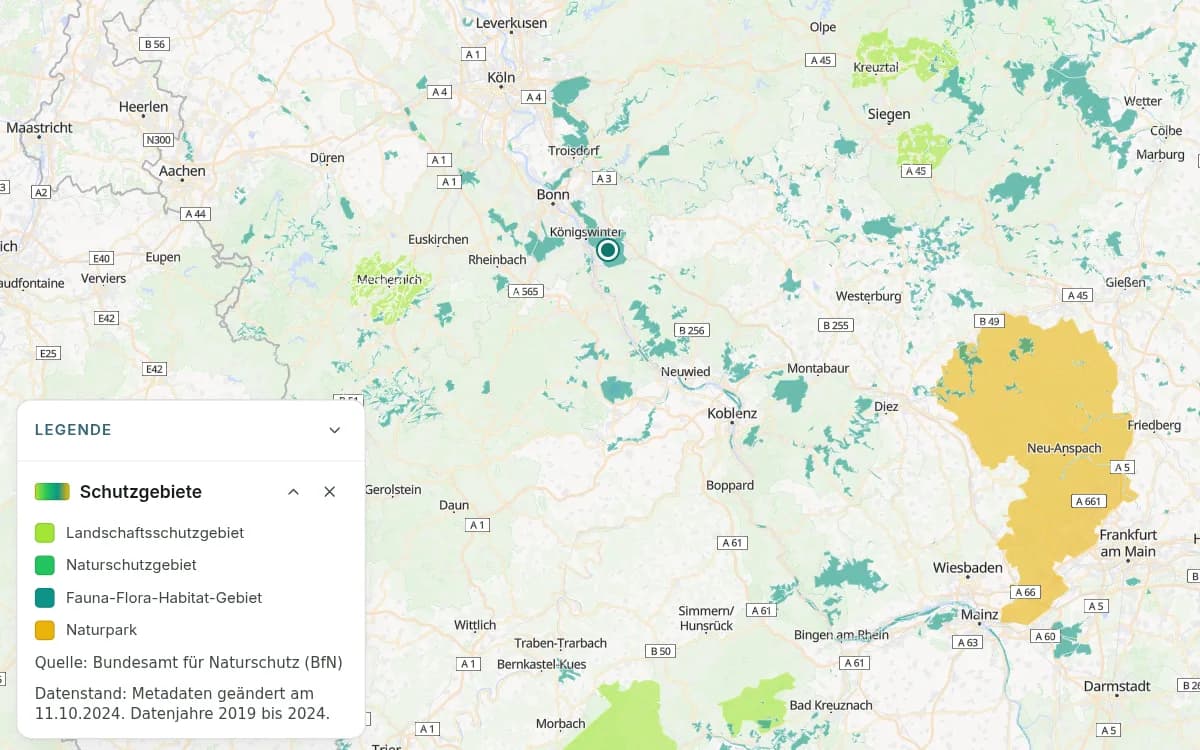
Task: Click the Fauna-Flora-Habitat-Gebiet teal swatch
Action: (45, 598)
